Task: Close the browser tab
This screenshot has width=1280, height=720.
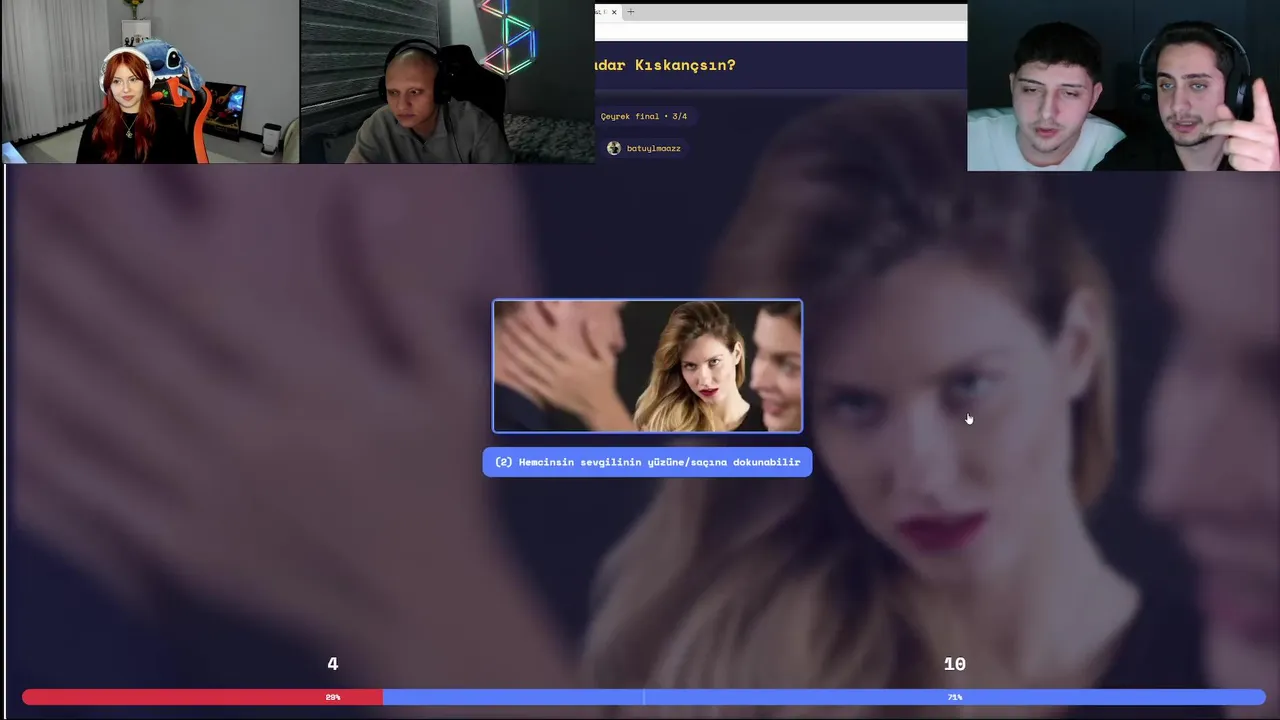Action: click(x=614, y=12)
